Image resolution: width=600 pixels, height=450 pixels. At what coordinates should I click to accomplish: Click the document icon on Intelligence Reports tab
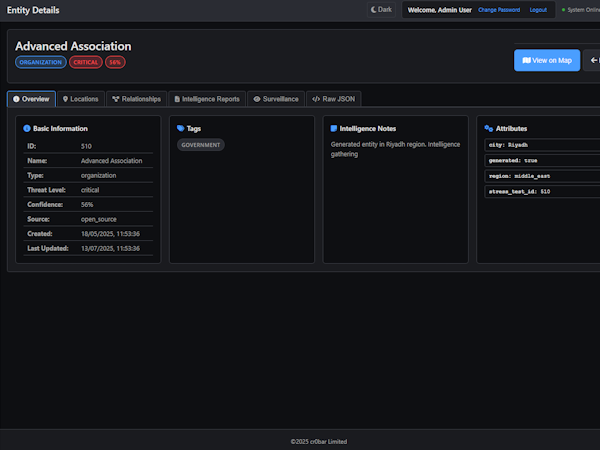pyautogui.click(x=177, y=99)
